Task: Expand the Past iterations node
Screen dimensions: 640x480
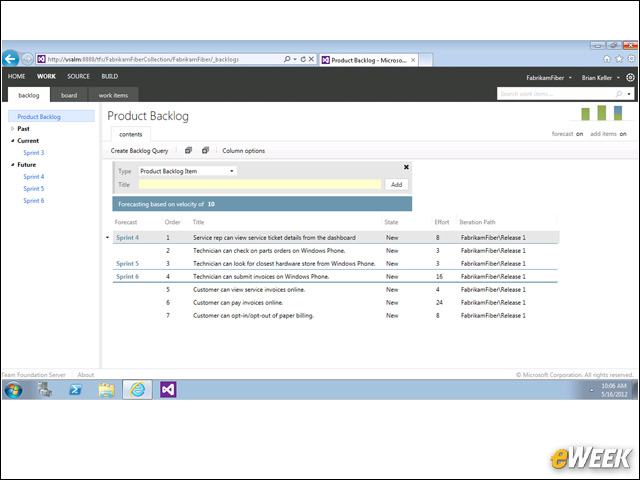Action: [x=12, y=129]
